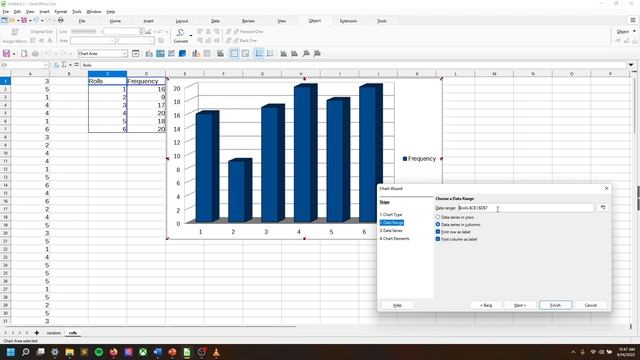This screenshot has width=640, height=360.
Task: Click the Sum sigma icon in formula bar
Action: coord(64,65)
